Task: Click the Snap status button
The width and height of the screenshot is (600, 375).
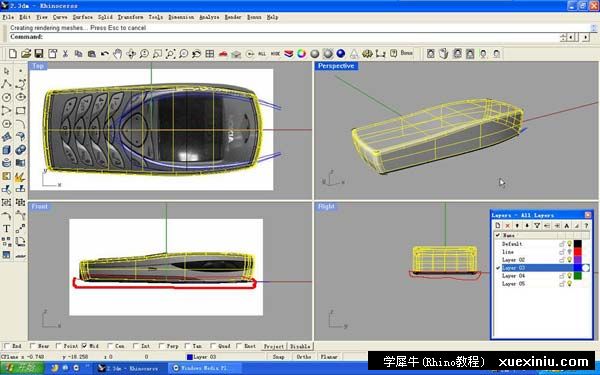Action: pos(279,357)
